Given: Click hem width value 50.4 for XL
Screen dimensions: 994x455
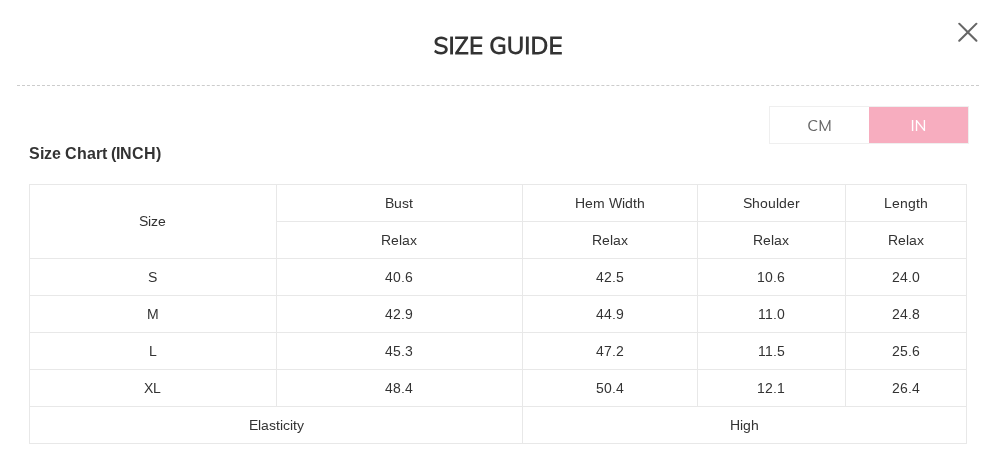Looking at the screenshot, I should (609, 388).
